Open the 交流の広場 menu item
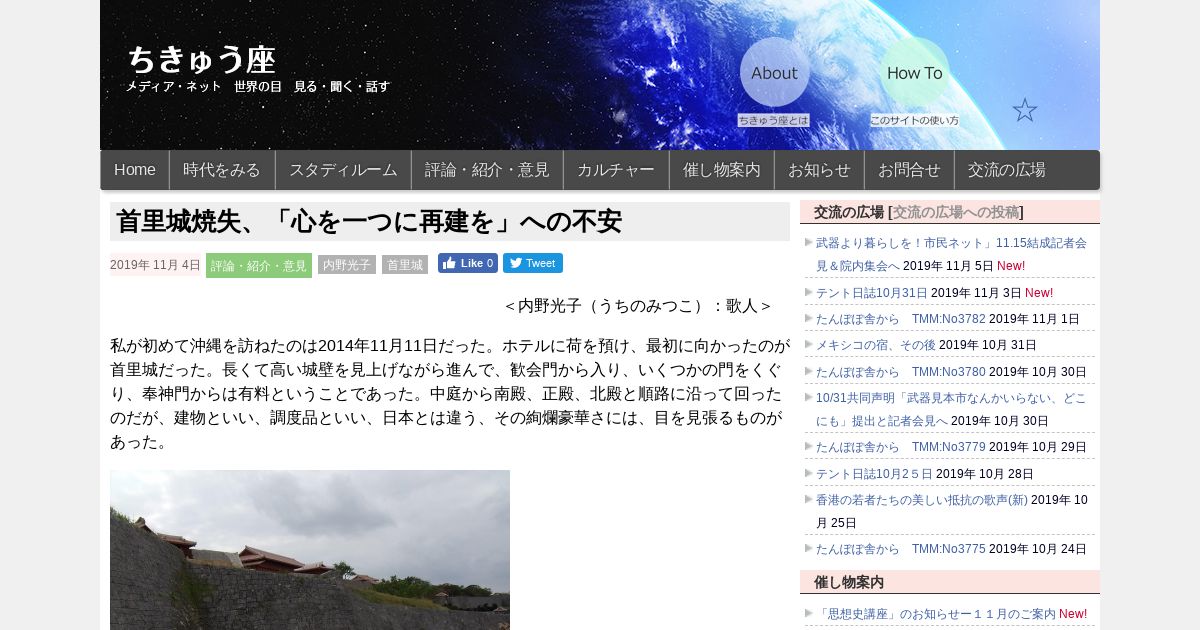The width and height of the screenshot is (1200, 630). click(1006, 170)
